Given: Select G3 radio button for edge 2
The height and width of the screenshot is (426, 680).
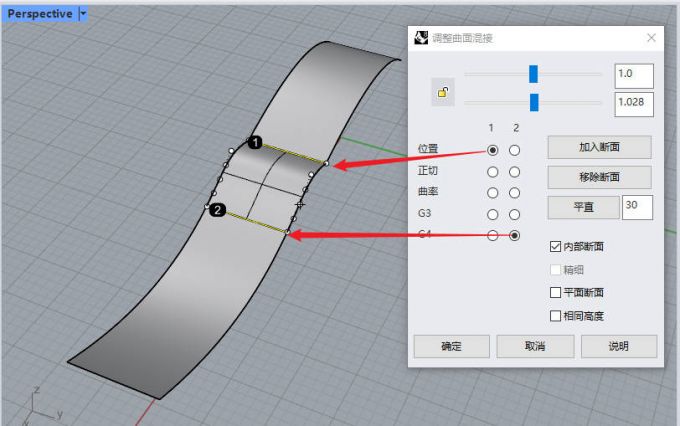Looking at the screenshot, I should click(x=514, y=214).
